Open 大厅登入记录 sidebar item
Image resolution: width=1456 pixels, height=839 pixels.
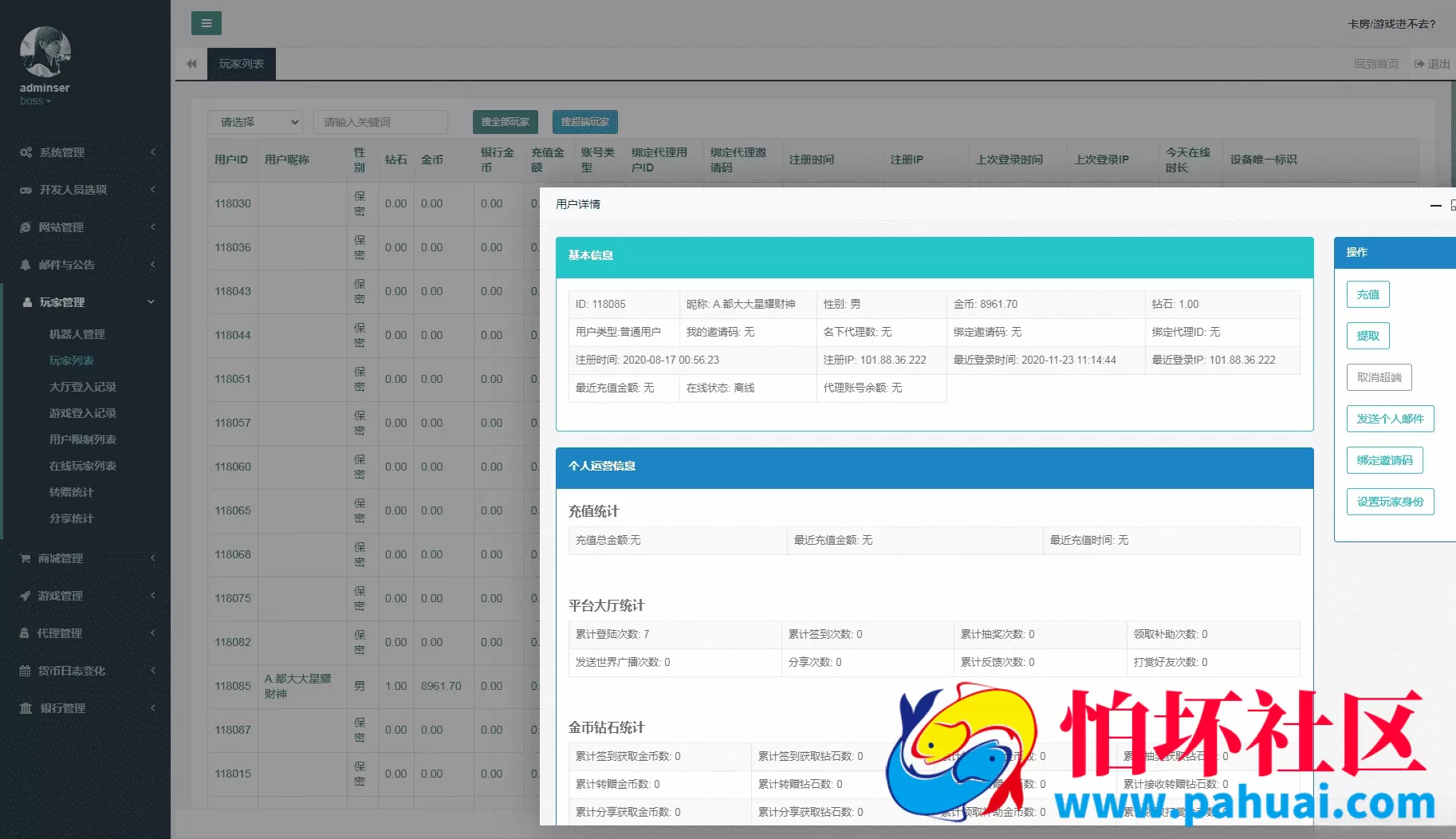tap(83, 387)
